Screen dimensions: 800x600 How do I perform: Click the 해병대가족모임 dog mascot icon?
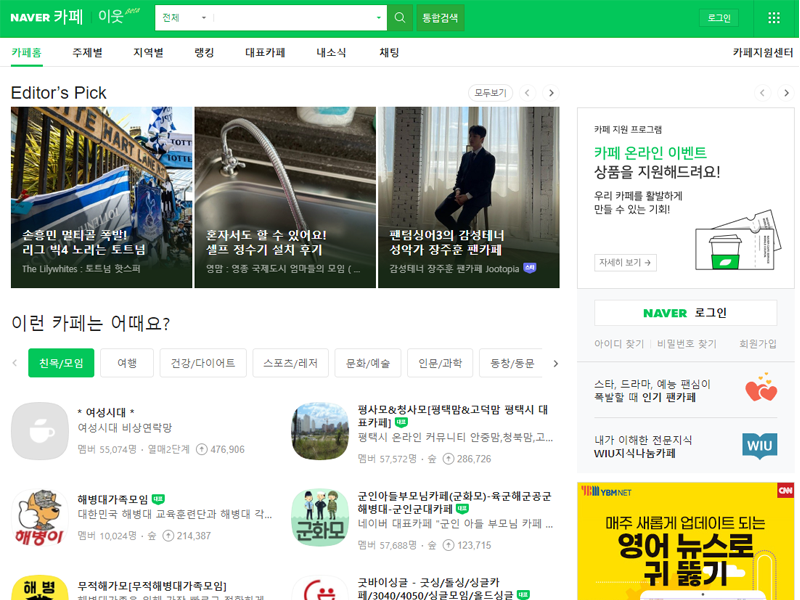(40, 517)
